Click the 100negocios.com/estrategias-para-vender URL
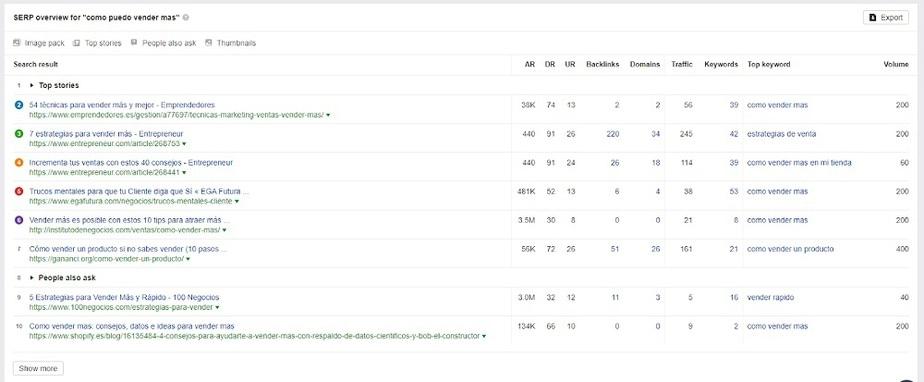The image size is (924, 382). (x=121, y=308)
